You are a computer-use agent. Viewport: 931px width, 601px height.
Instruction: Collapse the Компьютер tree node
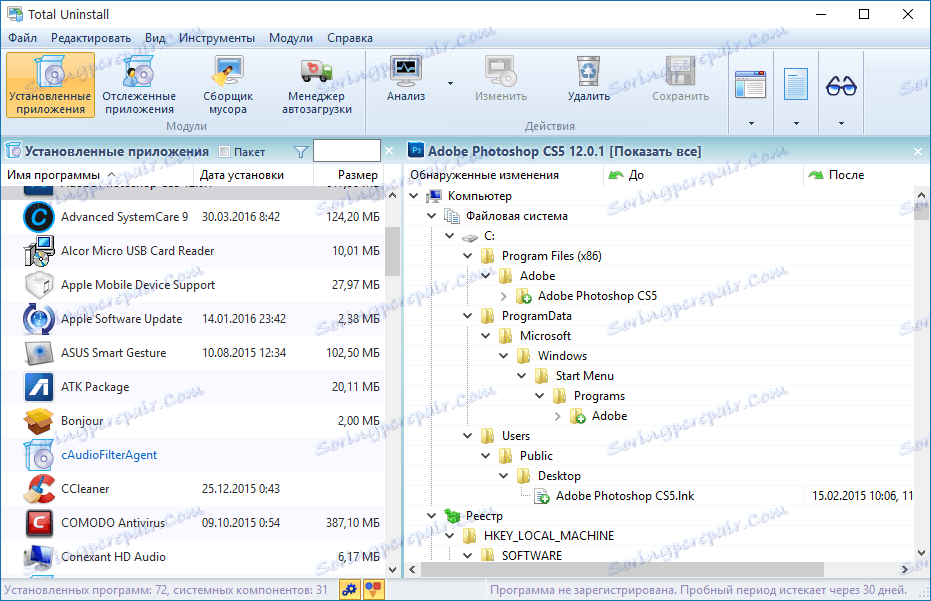414,196
